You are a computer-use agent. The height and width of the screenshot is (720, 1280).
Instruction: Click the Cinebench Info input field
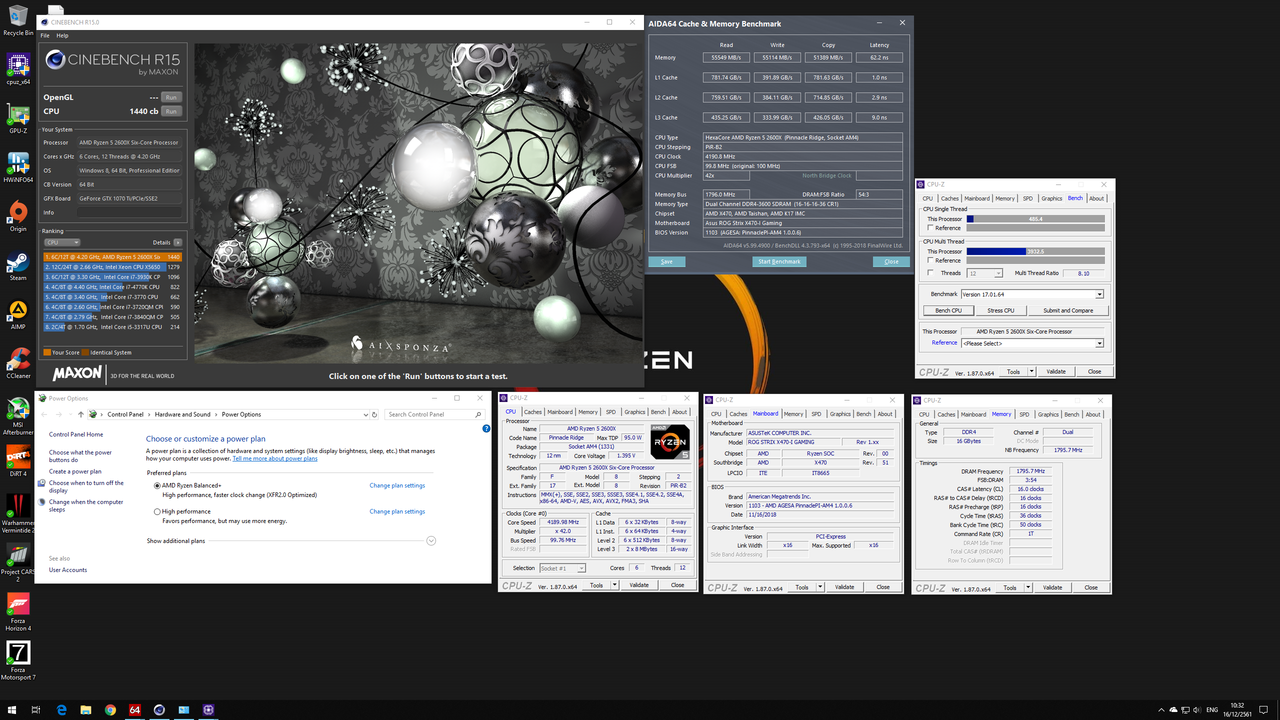point(131,212)
